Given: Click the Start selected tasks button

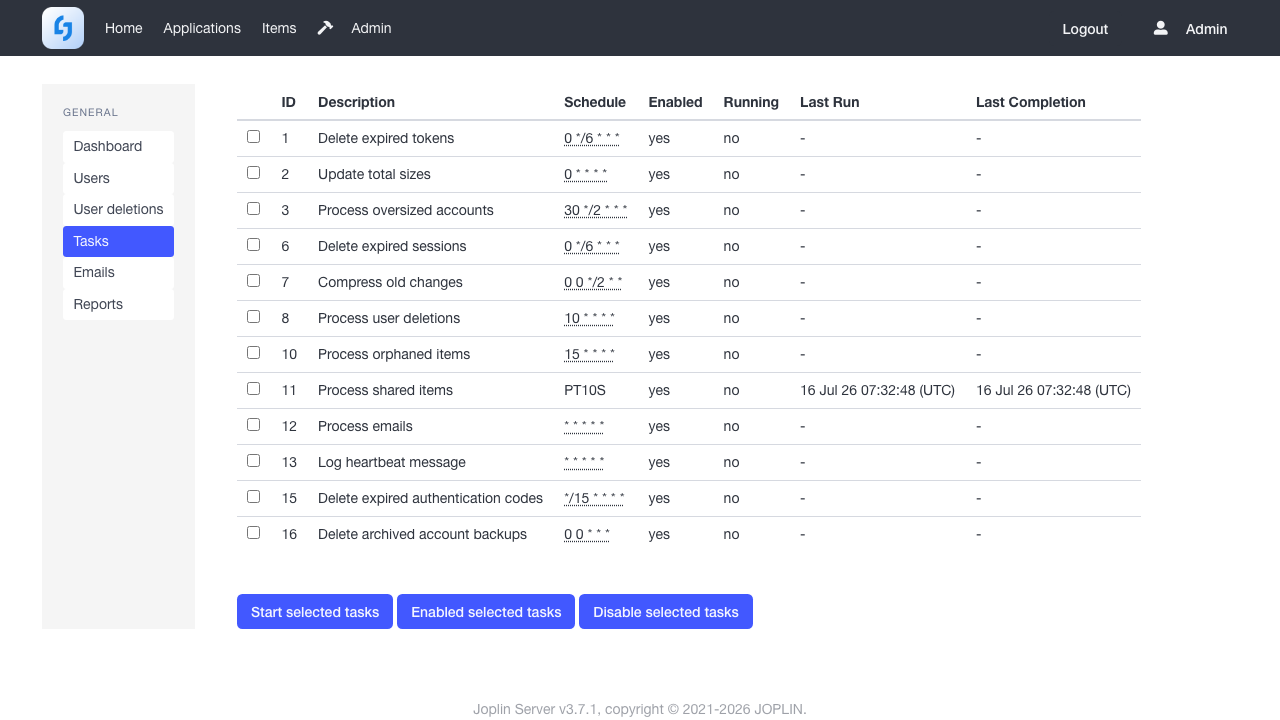Looking at the screenshot, I should [x=315, y=612].
